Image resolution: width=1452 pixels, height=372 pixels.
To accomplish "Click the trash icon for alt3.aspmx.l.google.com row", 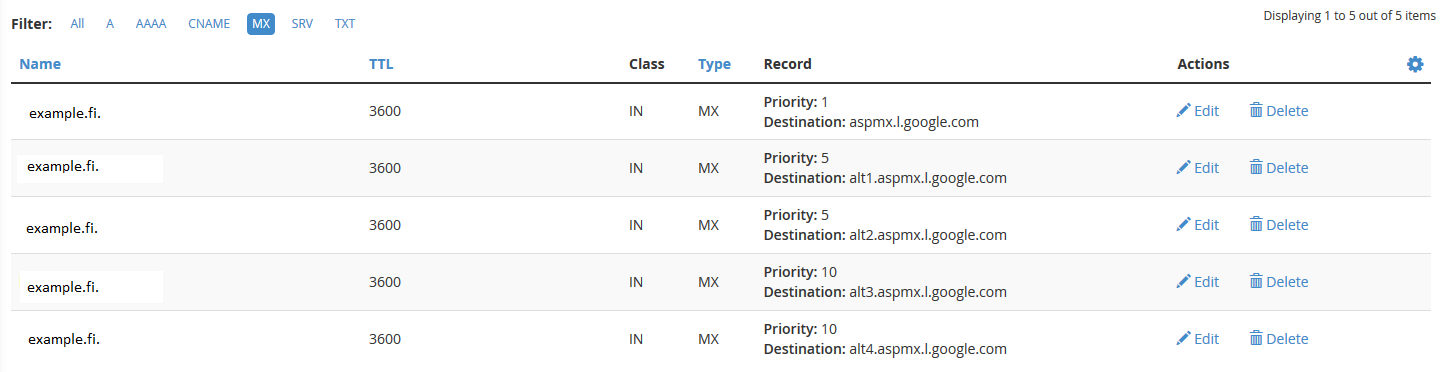I will coord(1256,282).
